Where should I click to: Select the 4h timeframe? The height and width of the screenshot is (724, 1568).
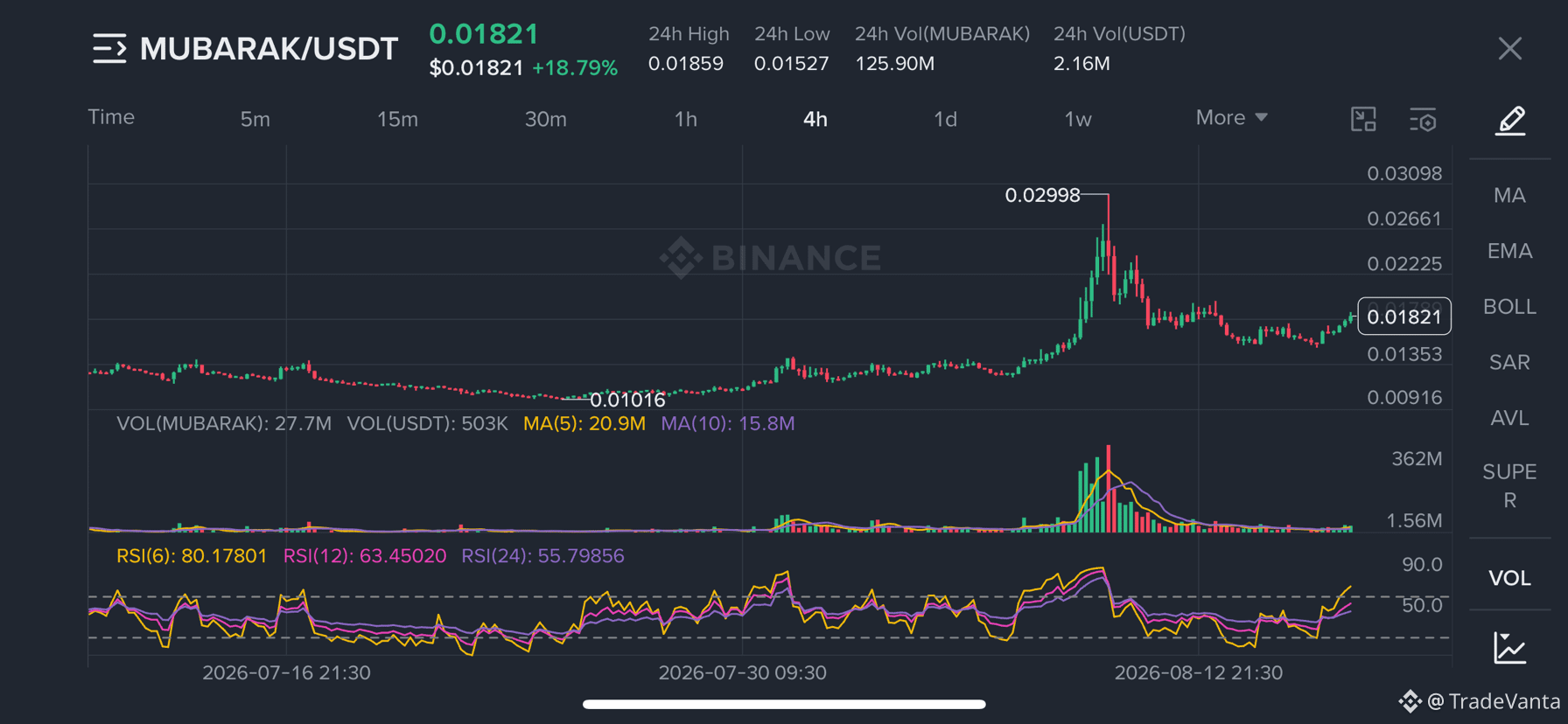815,119
